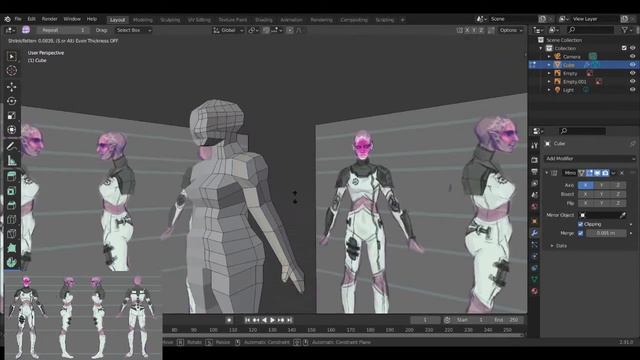The height and width of the screenshot is (360, 640).
Task: Open the Add Modifier dropdown
Action: [x=590, y=158]
